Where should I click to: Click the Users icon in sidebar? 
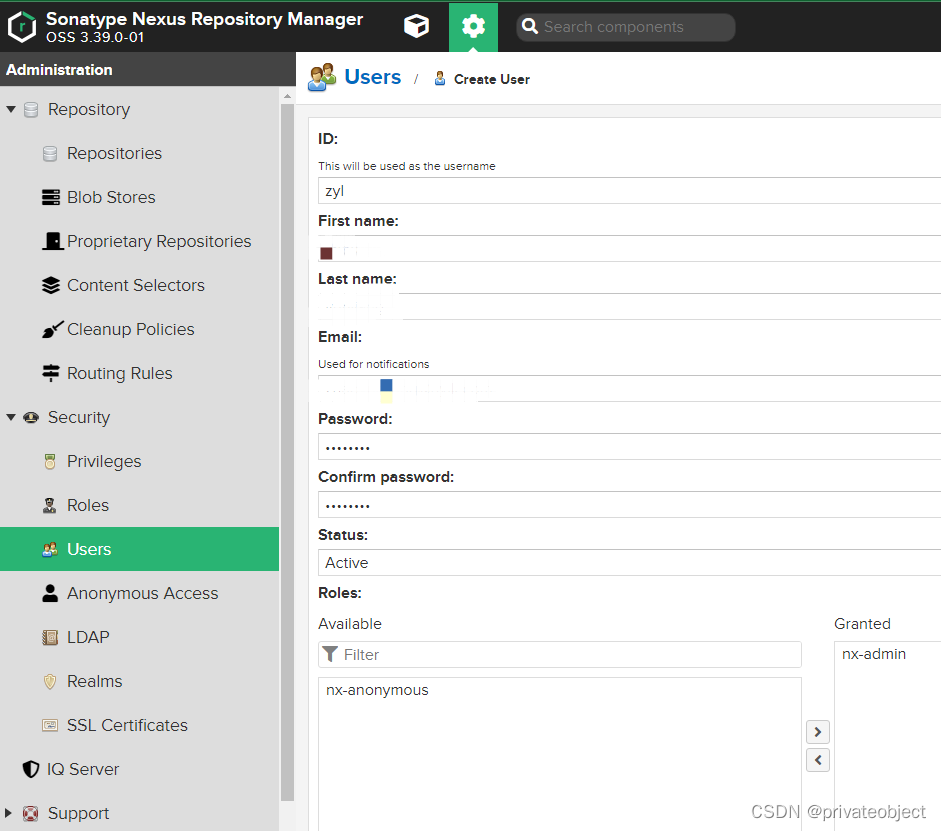pyautogui.click(x=50, y=549)
